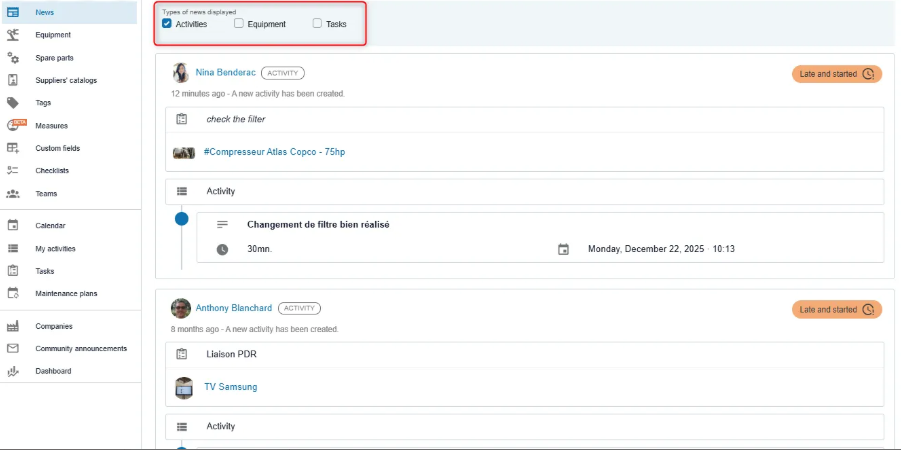Enable the Equipment news checkbox
This screenshot has height=450, width=901.
point(239,23)
